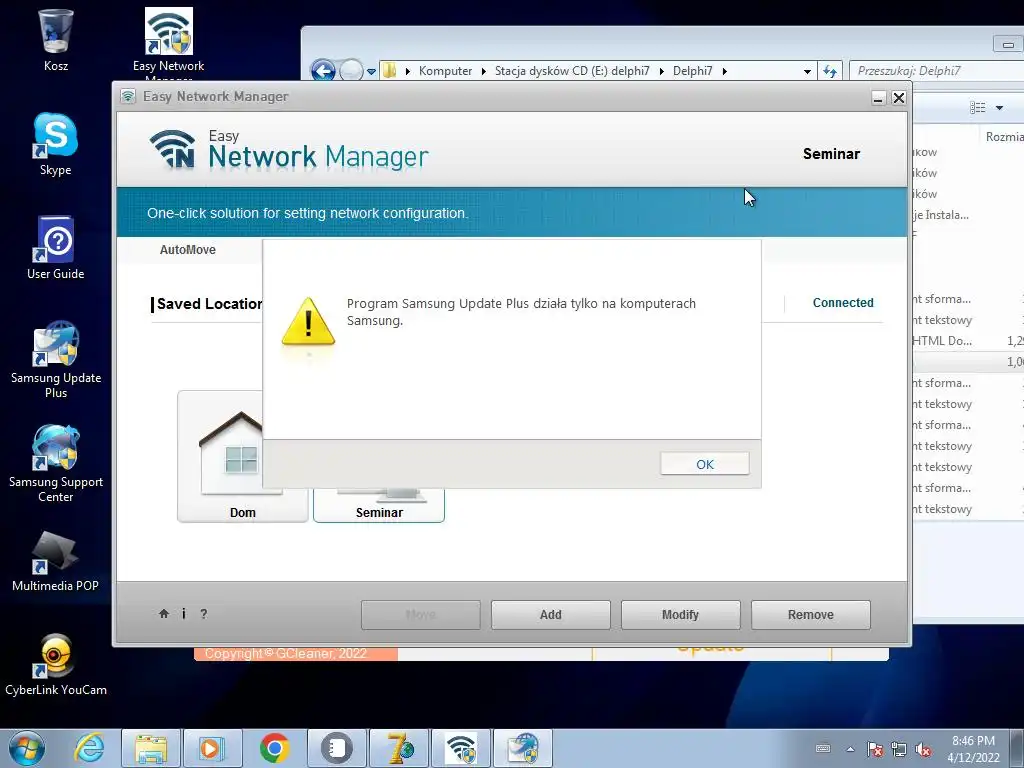The height and width of the screenshot is (768, 1024).
Task: Launch Samsung Update Plus desktop shortcut
Action: click(x=56, y=359)
